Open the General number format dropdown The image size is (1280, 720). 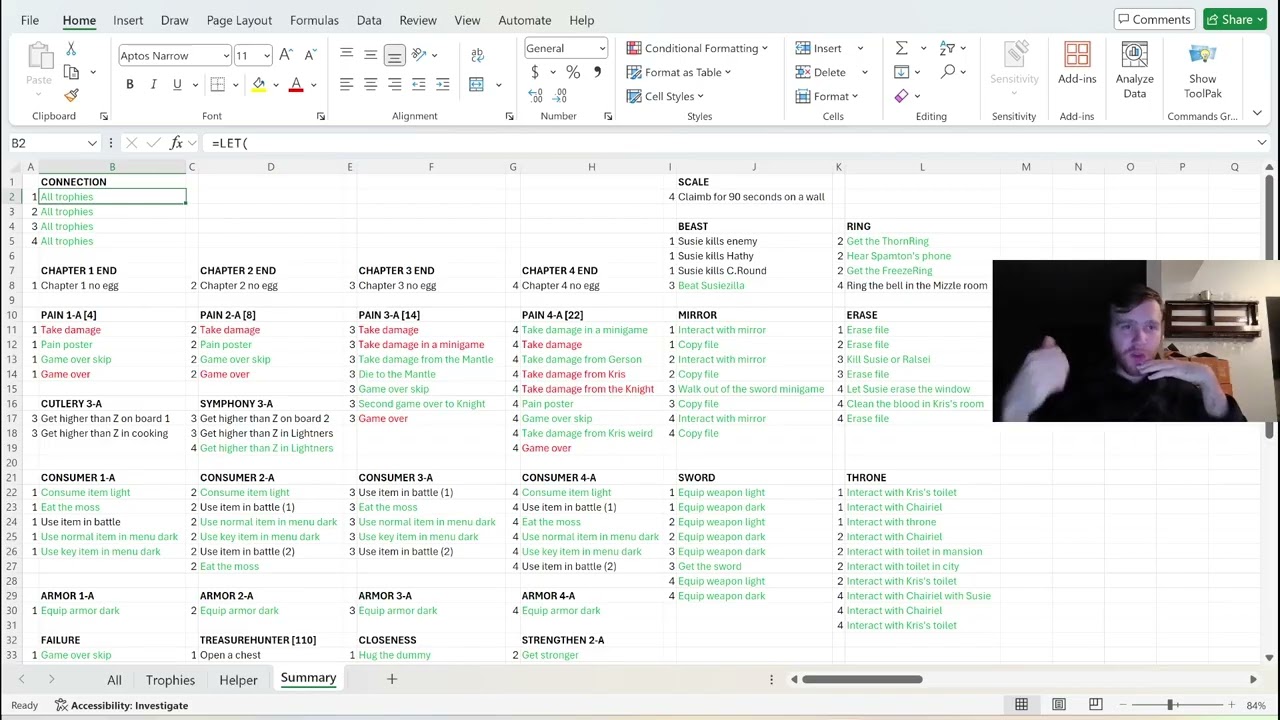(x=602, y=48)
